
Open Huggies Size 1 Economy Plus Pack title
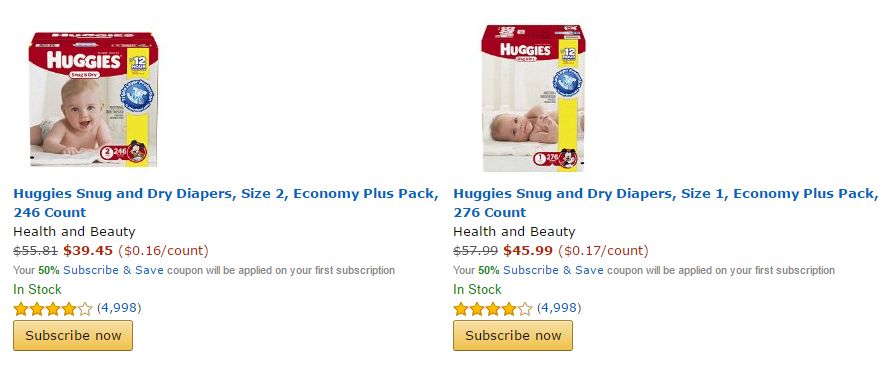[x=665, y=203]
